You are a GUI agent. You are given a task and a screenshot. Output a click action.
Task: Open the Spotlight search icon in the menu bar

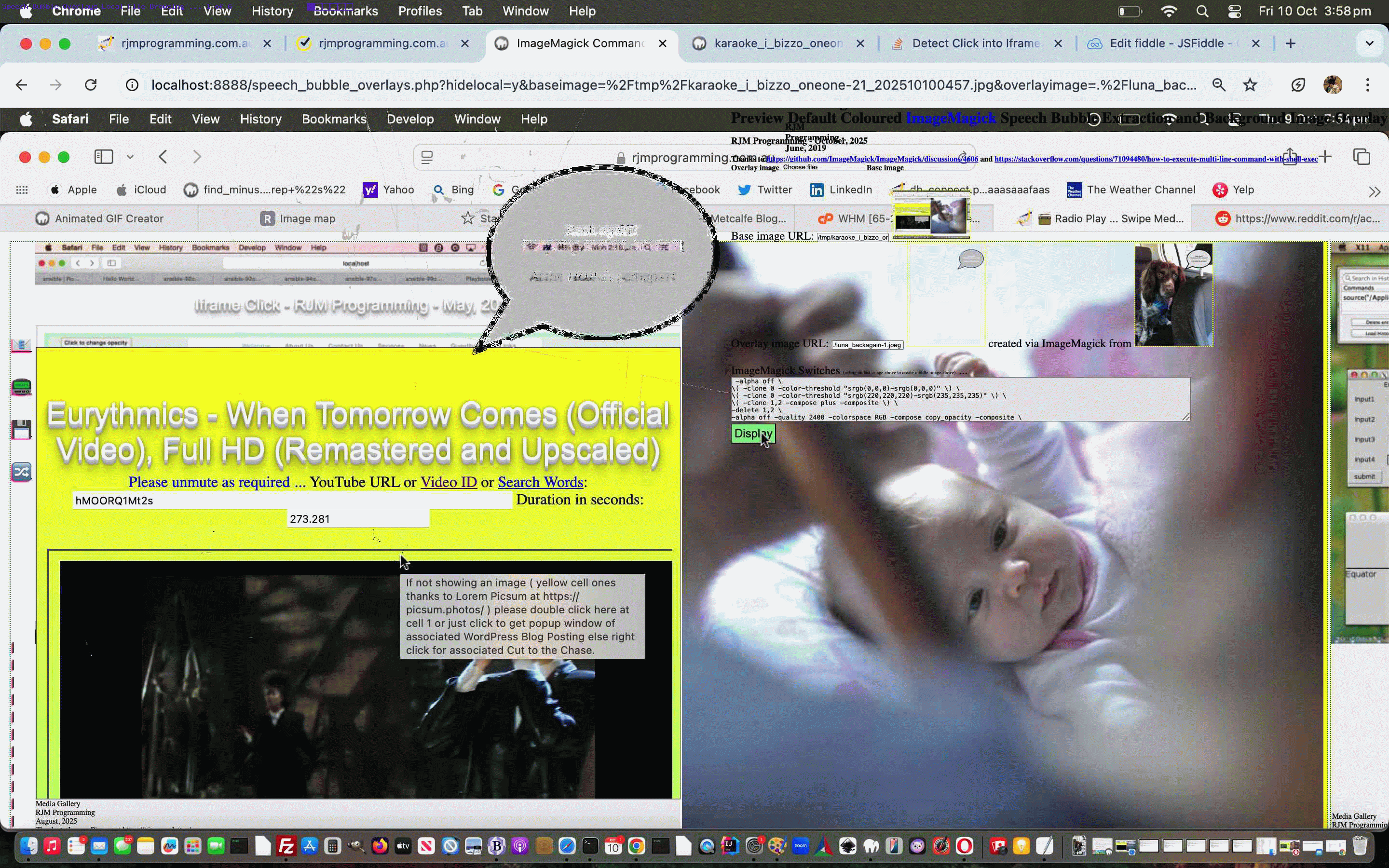click(x=1202, y=11)
